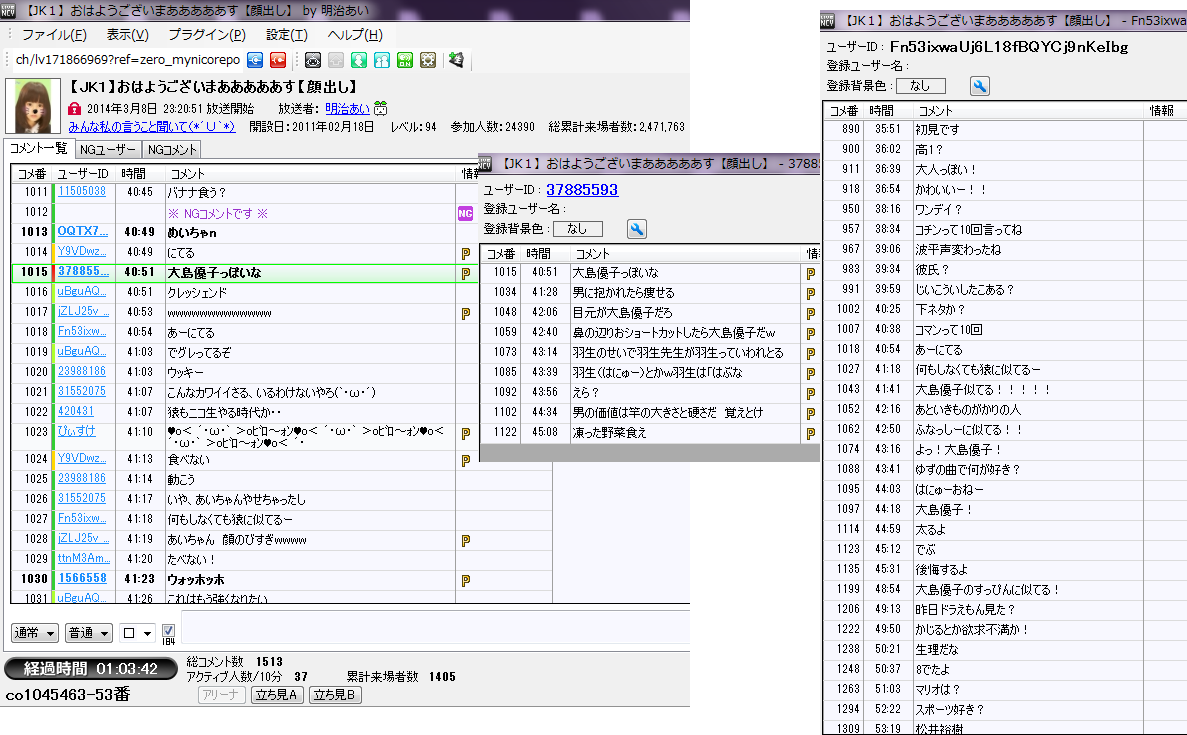Viewport: 1187px width, 735px height.
Task: Open the 通常 comment position dropdown
Action: point(35,633)
